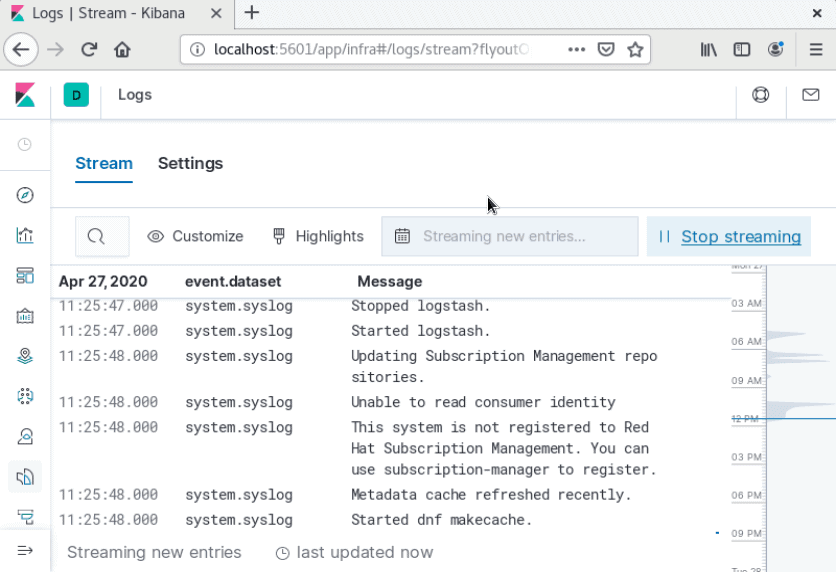
Task: Show site information icon in URL bar
Action: 197,50
